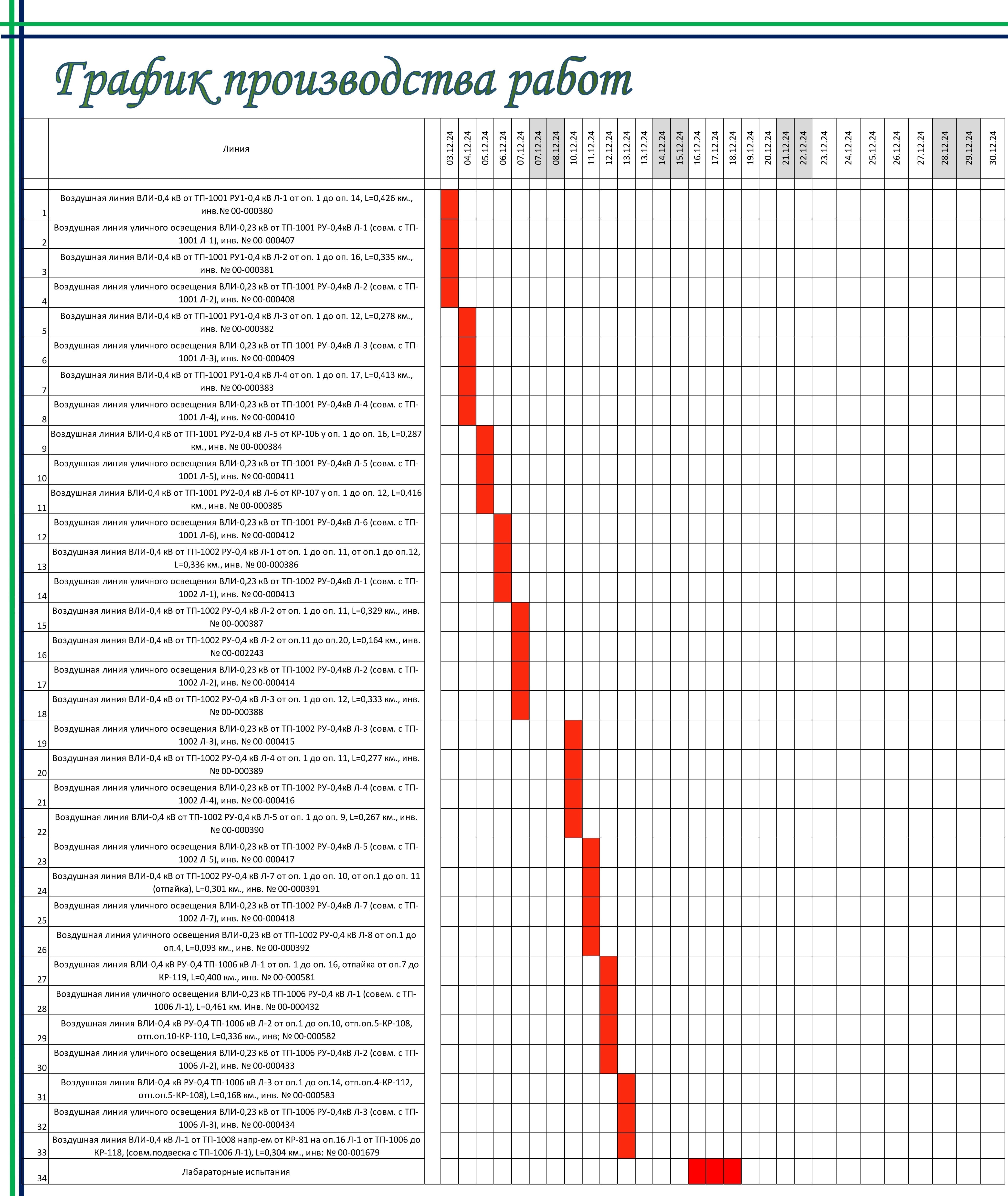Select the shaded 29.12.24 date header
The image size is (1008, 1196).
969,149
